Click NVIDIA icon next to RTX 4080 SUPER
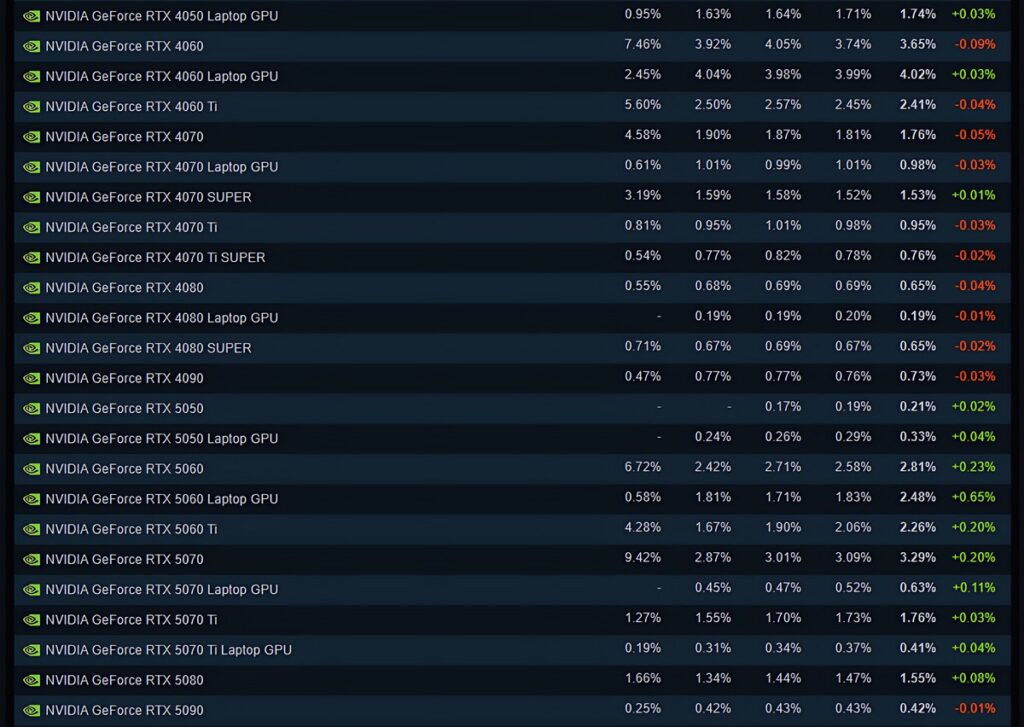1024x727 pixels. (31, 349)
